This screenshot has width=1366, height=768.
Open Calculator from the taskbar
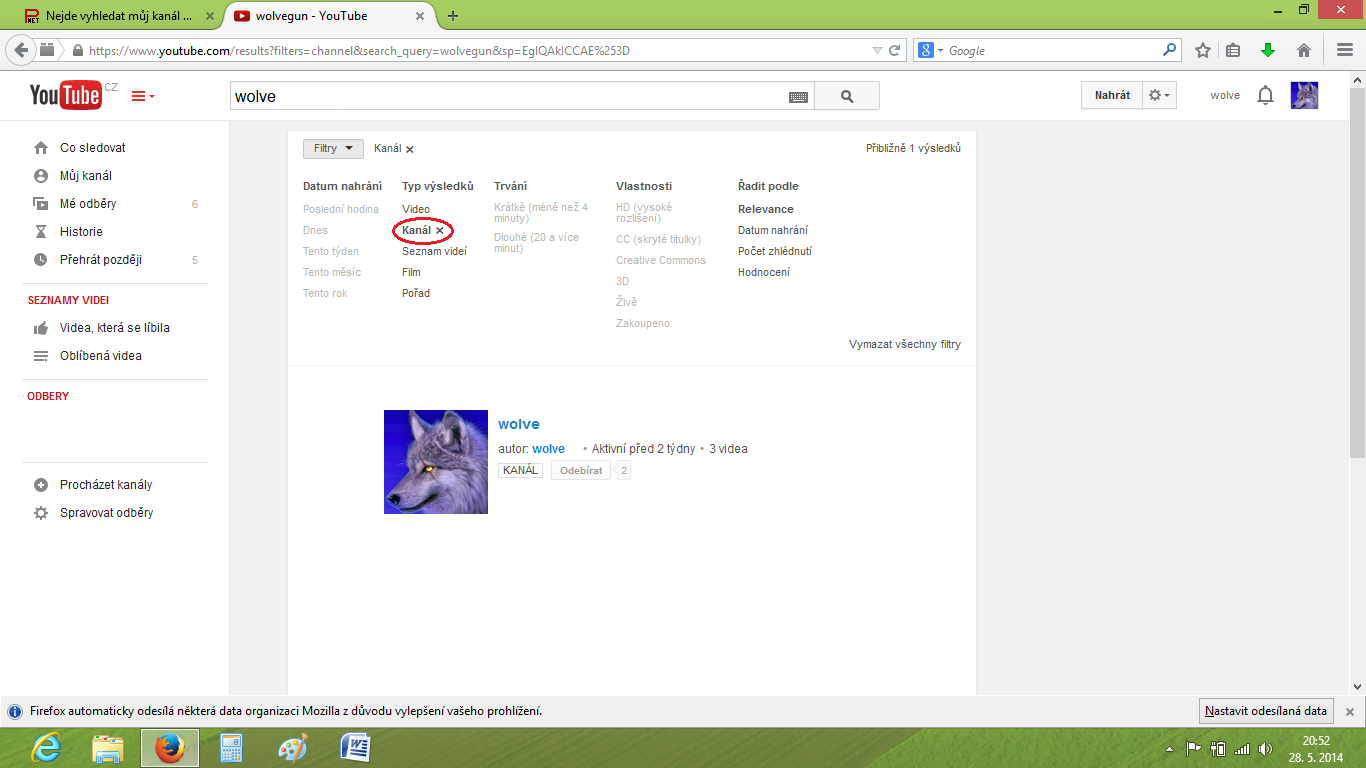coord(232,748)
